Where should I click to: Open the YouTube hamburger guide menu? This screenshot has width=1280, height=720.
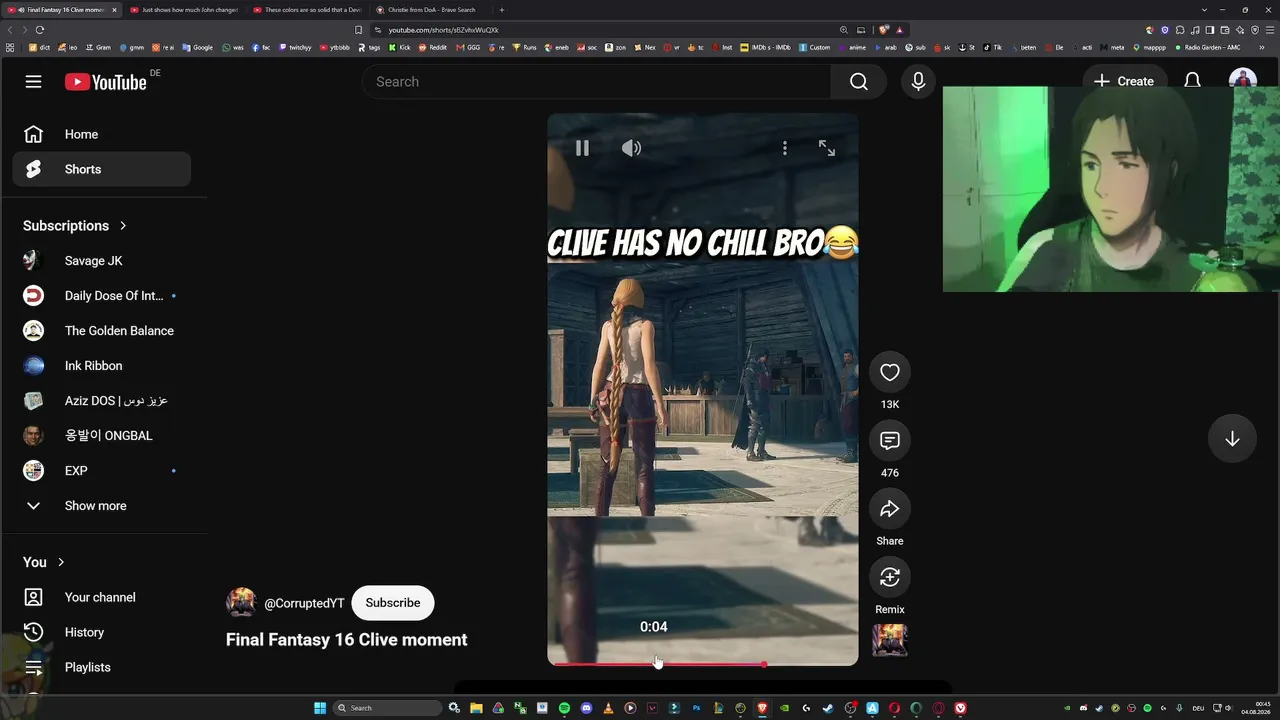pyautogui.click(x=34, y=82)
